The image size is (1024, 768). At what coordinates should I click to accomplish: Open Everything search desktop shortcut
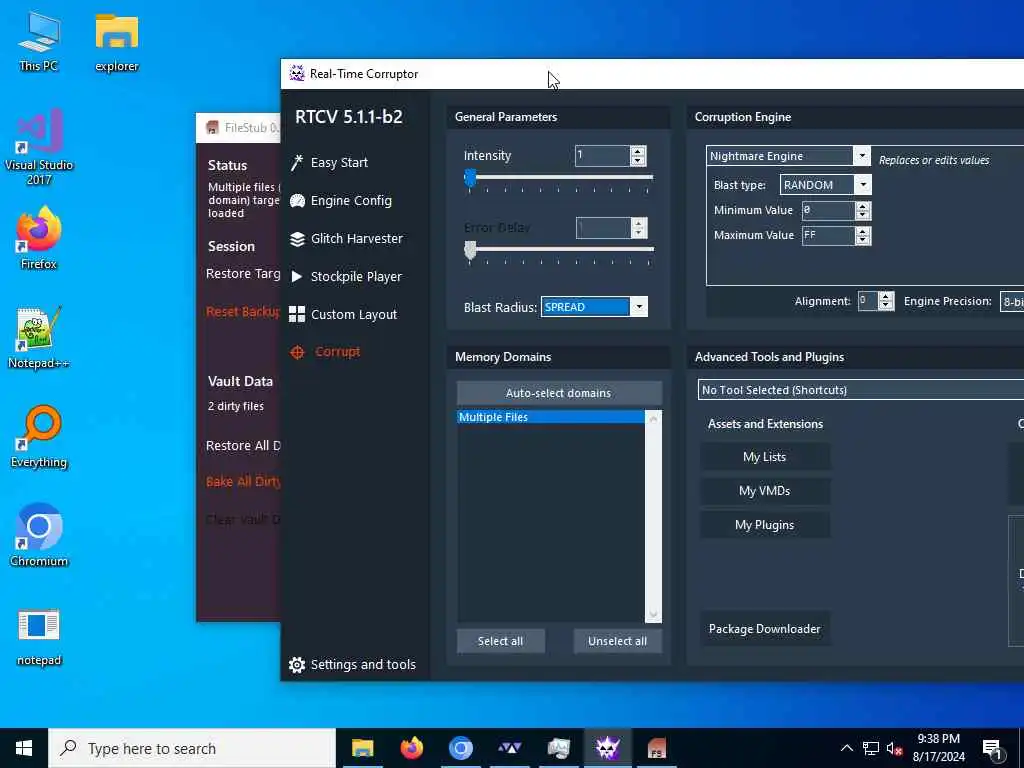[x=39, y=437]
